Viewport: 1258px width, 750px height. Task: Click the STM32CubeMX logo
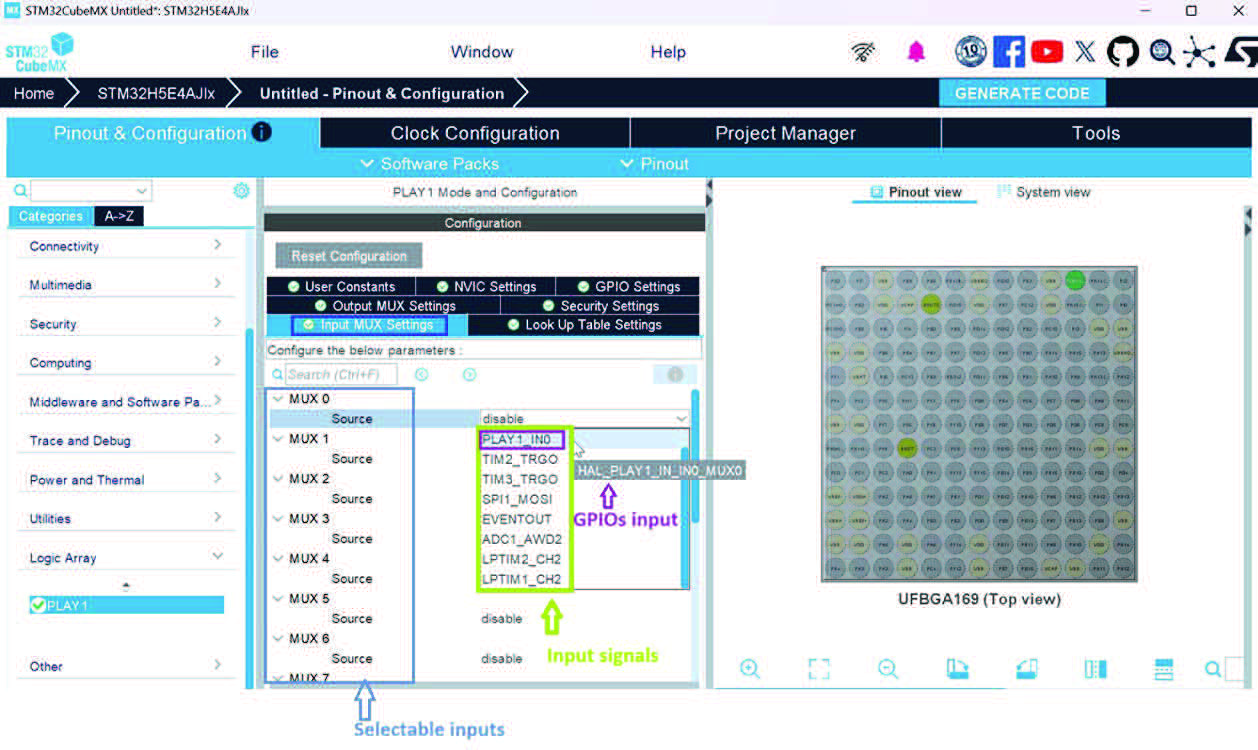40,52
